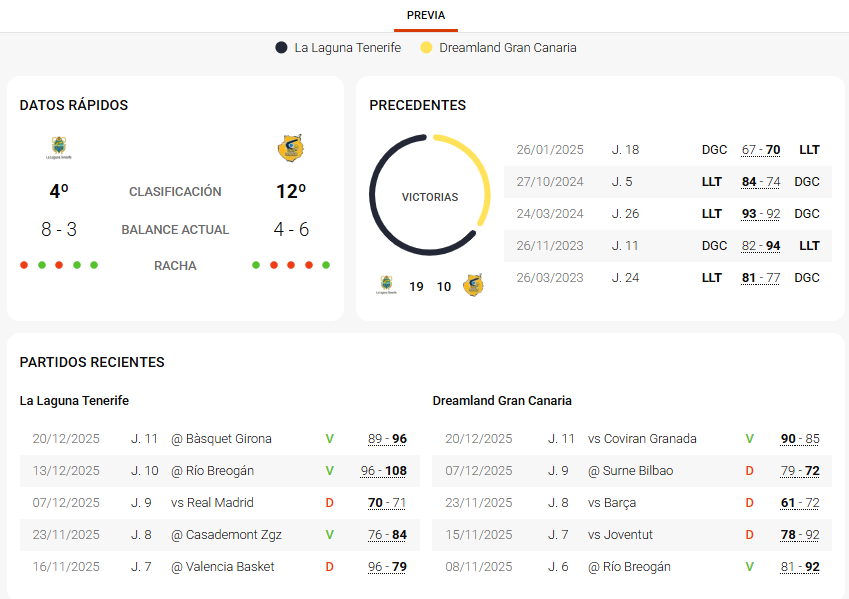The height and width of the screenshot is (599, 849).
Task: Click yellow Dreamland Gran Canaria legend dot
Action: pos(427,47)
